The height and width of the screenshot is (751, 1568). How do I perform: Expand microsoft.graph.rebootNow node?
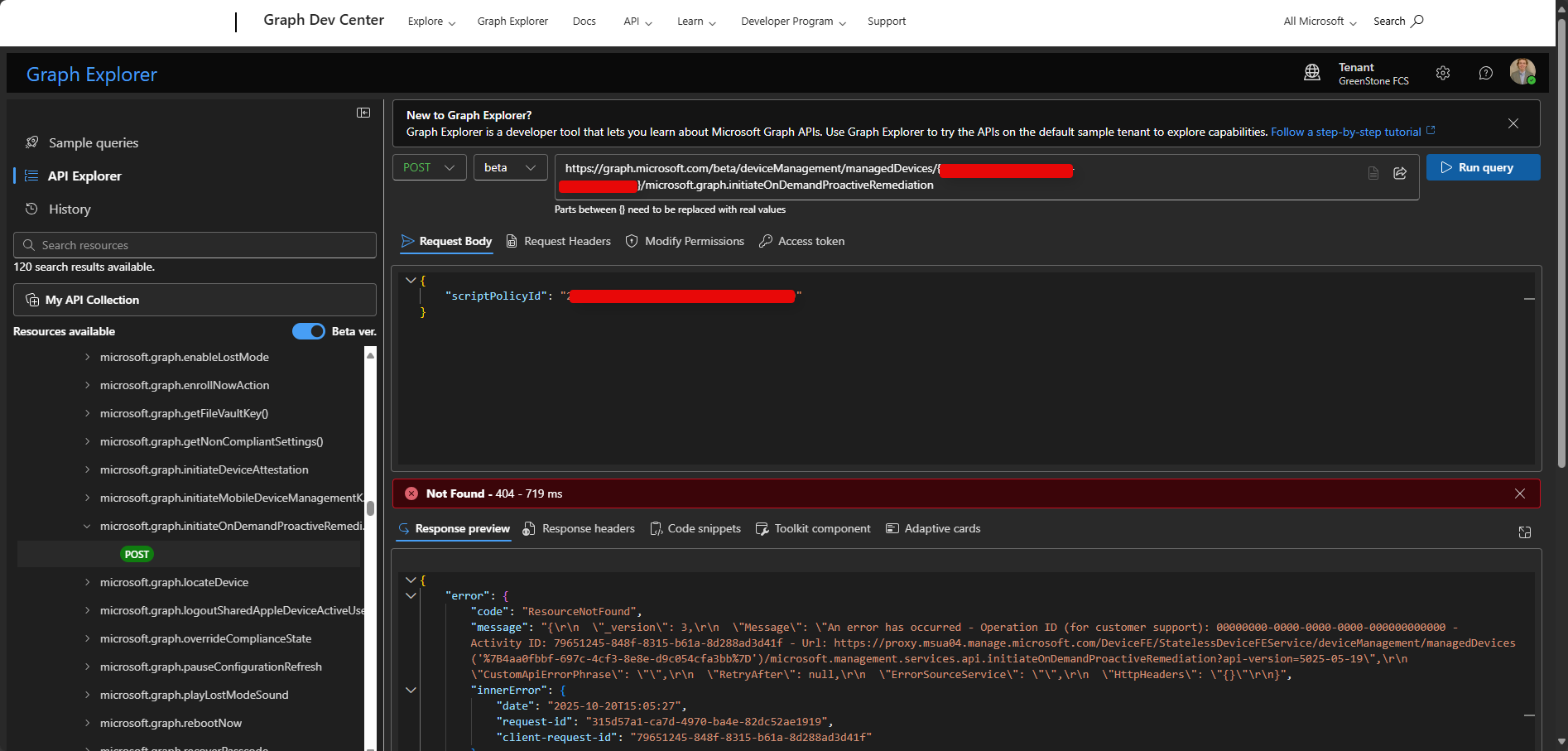[87, 723]
